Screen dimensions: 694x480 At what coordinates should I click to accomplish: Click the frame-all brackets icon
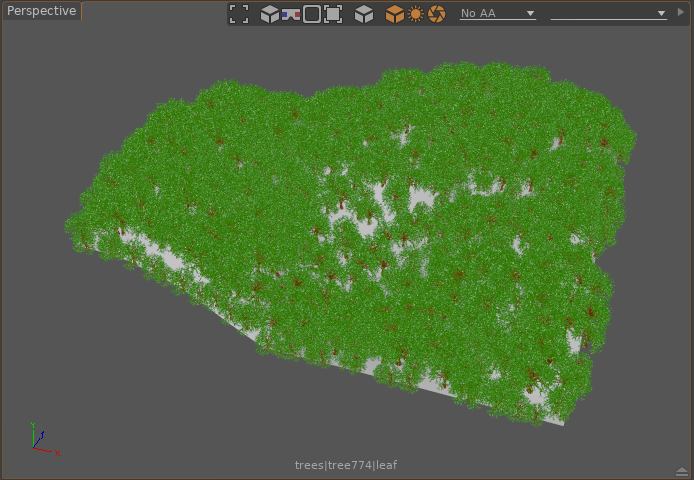(x=239, y=14)
